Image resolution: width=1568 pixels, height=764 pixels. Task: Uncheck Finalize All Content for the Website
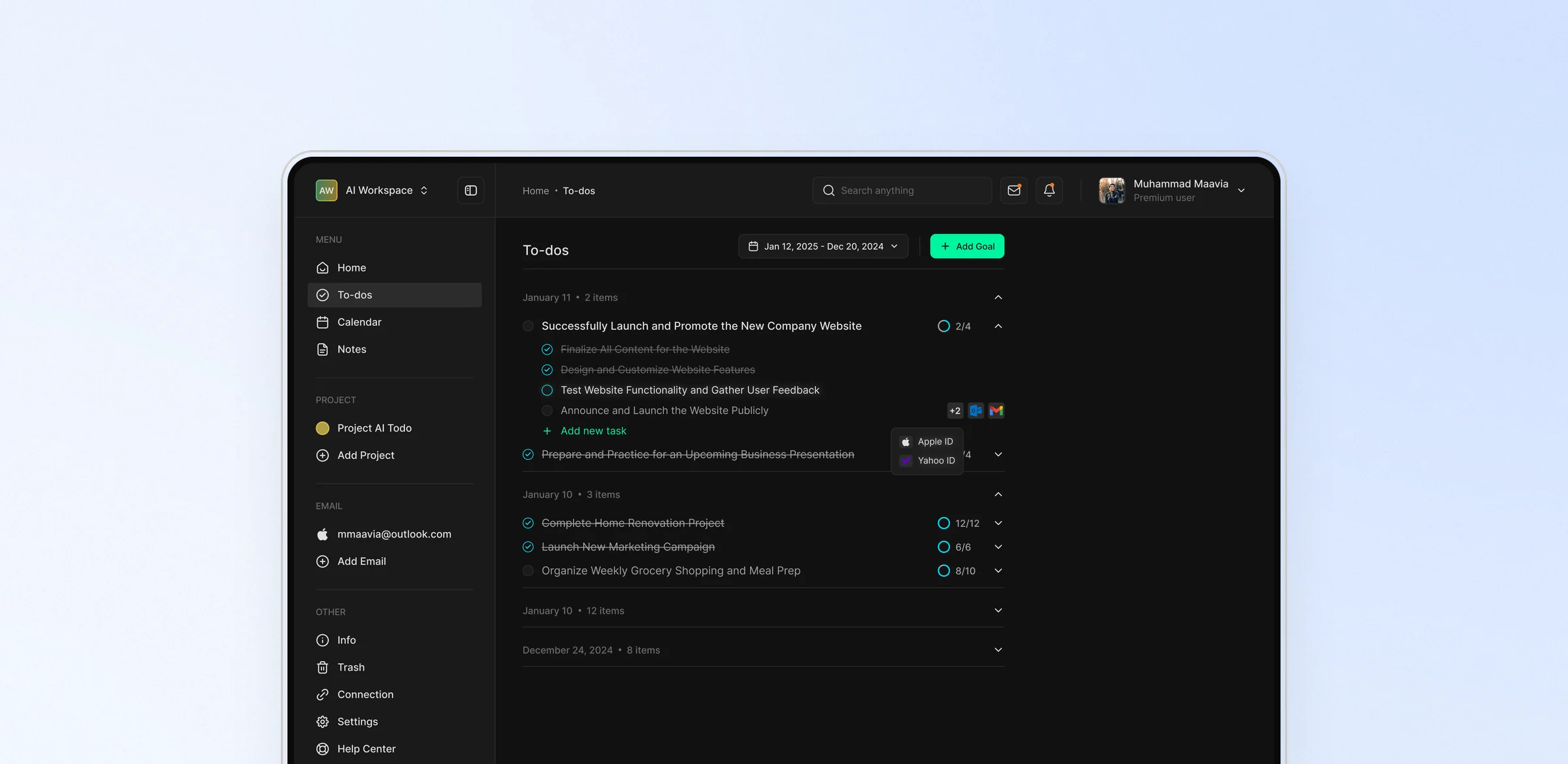point(547,349)
